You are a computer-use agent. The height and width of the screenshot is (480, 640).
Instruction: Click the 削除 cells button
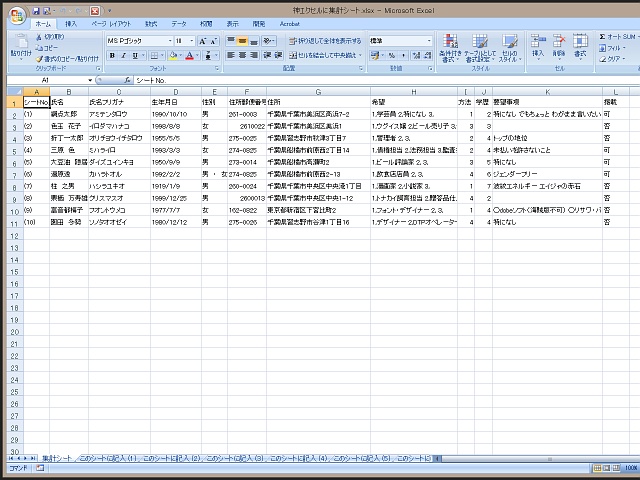click(559, 47)
